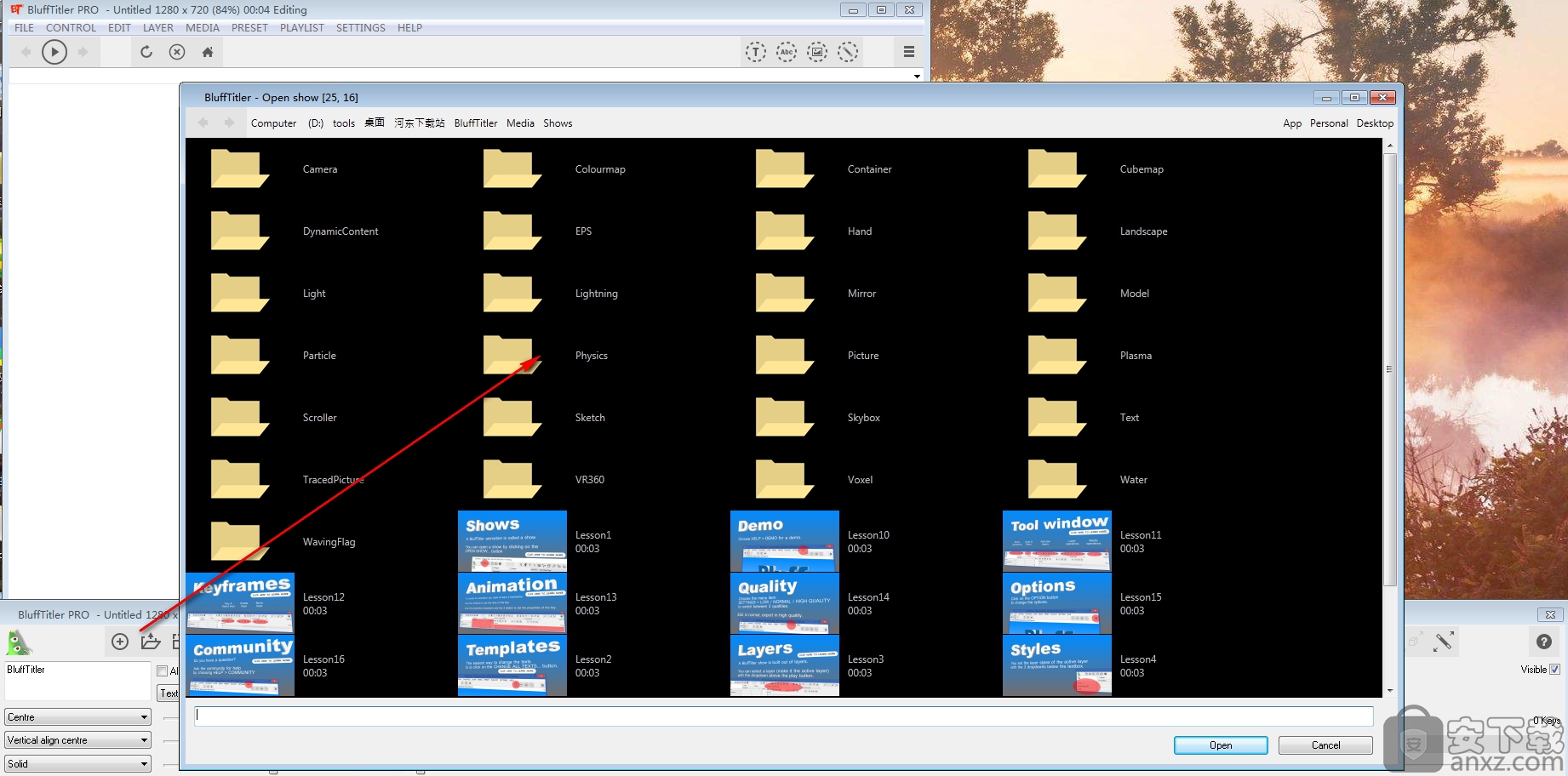Select the Lesson2 Templates thumbnail
The image size is (1568, 776).
[x=512, y=665]
